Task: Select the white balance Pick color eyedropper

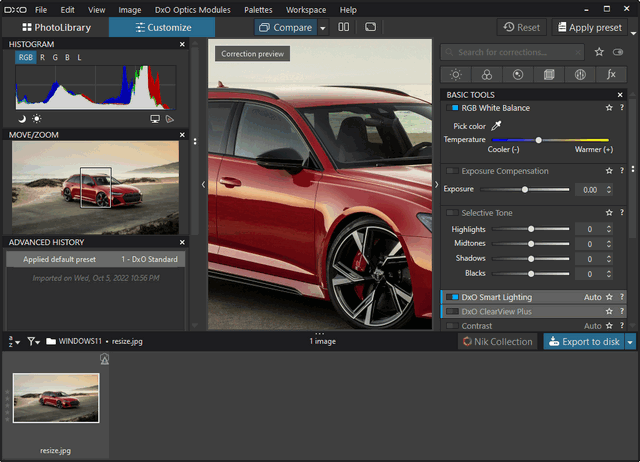Action: 496,126
